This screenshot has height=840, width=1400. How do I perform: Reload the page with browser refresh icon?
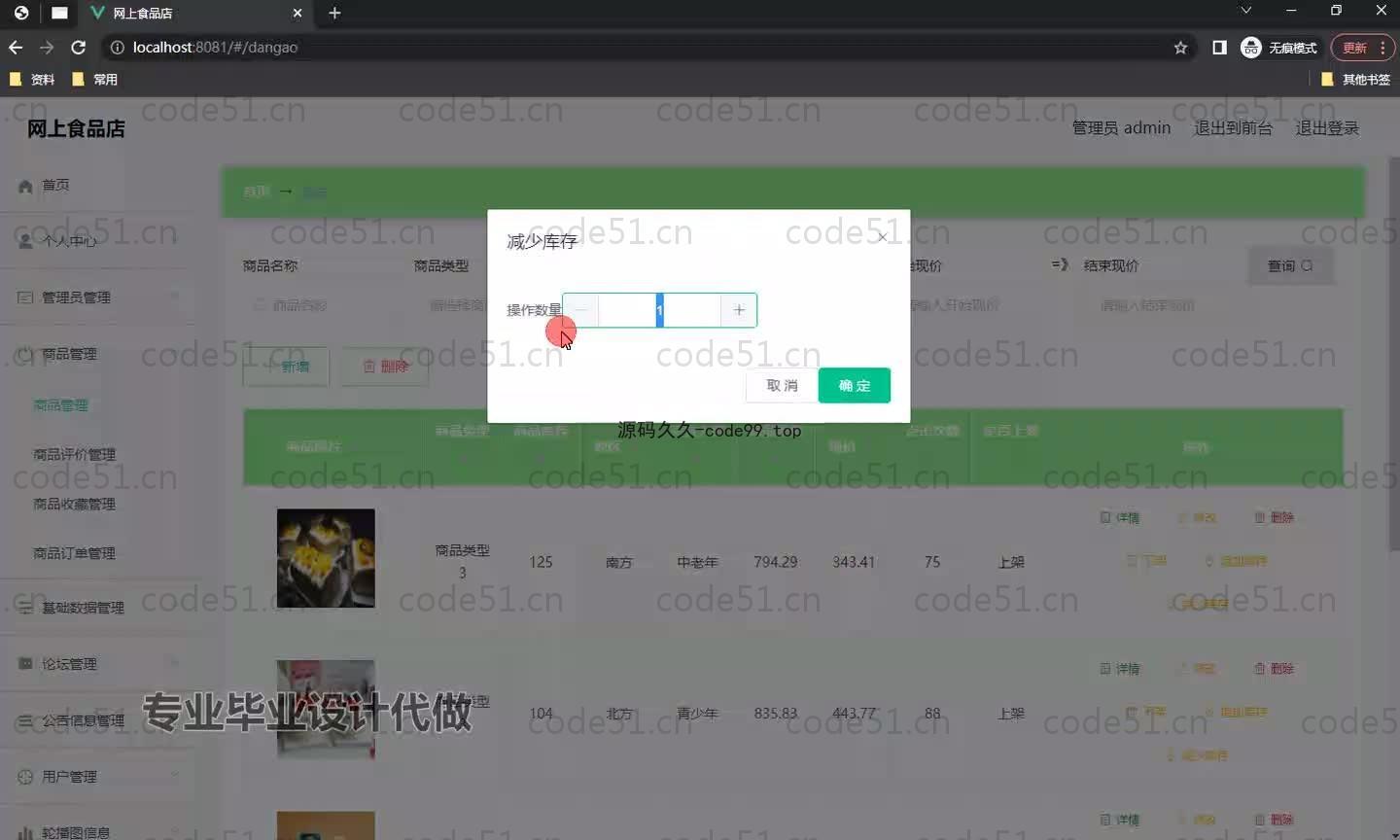[79, 48]
